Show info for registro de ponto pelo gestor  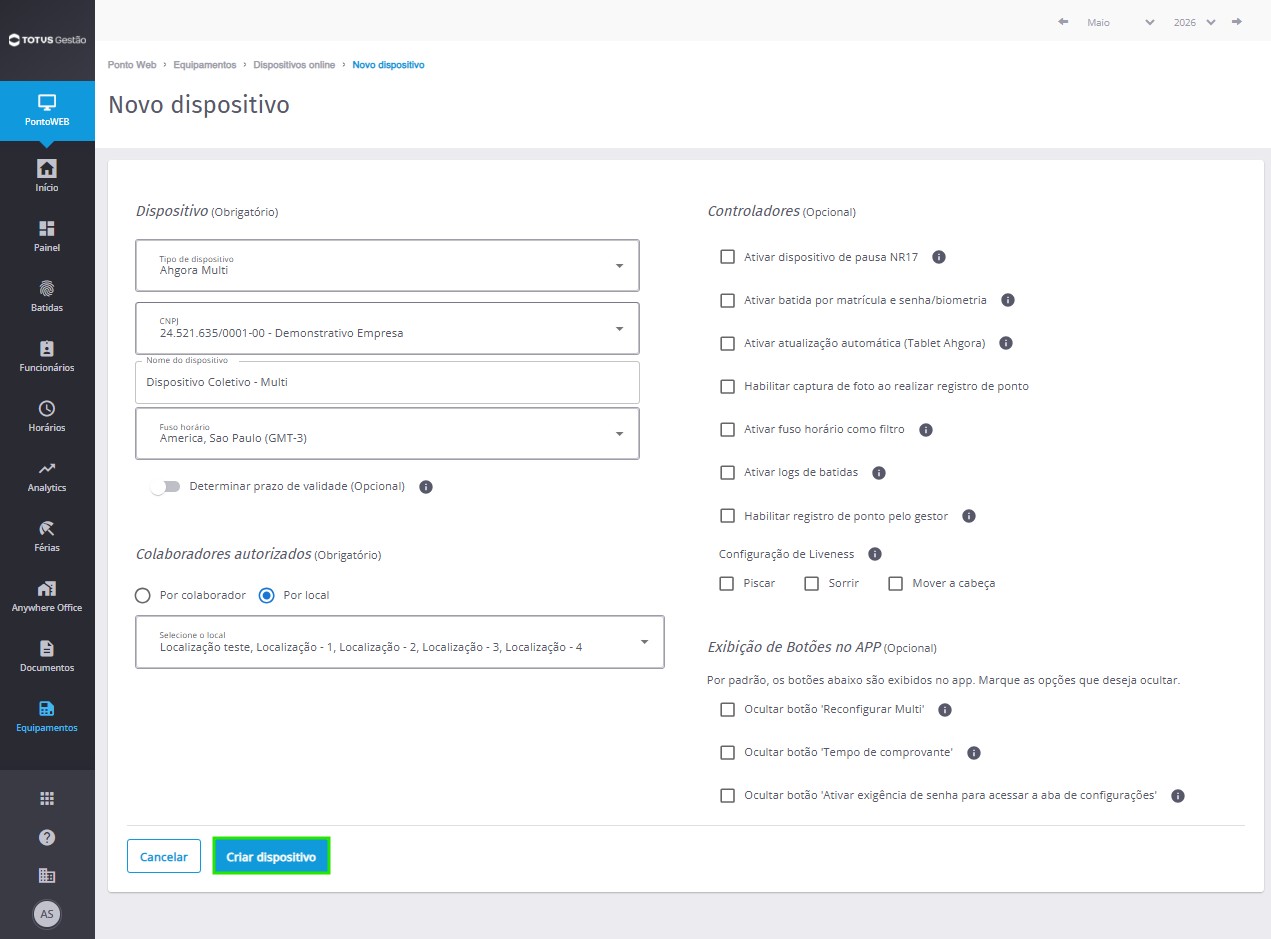pos(968,516)
